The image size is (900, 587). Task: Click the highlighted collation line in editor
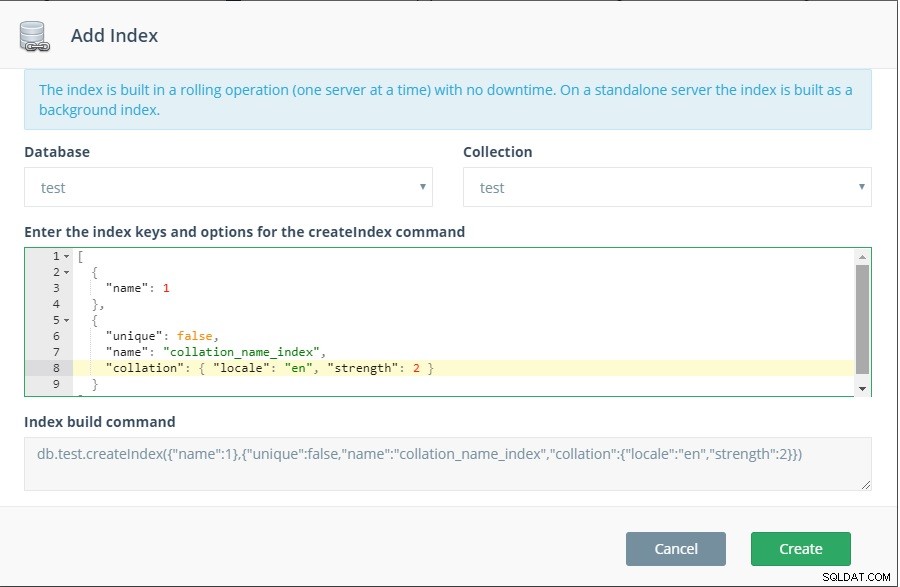point(463,368)
